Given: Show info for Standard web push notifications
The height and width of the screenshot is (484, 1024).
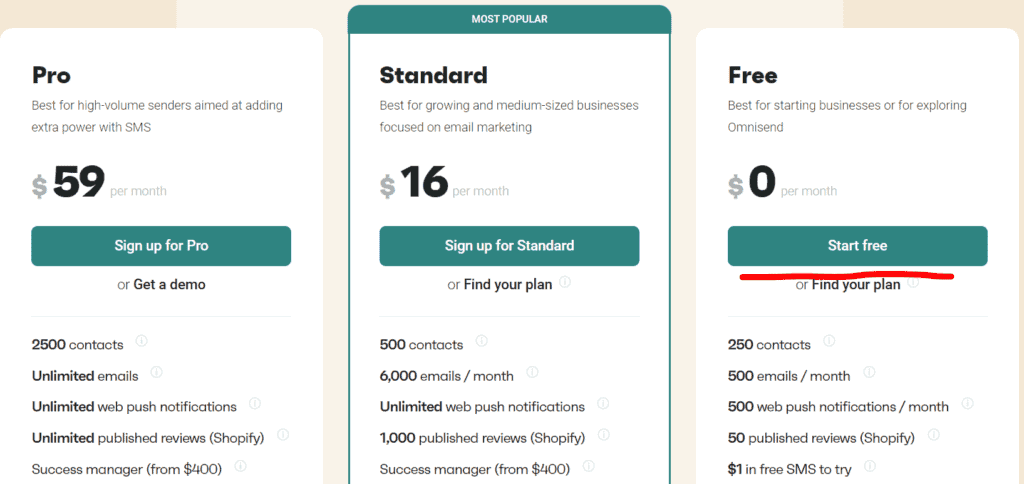Looking at the screenshot, I should [x=603, y=404].
